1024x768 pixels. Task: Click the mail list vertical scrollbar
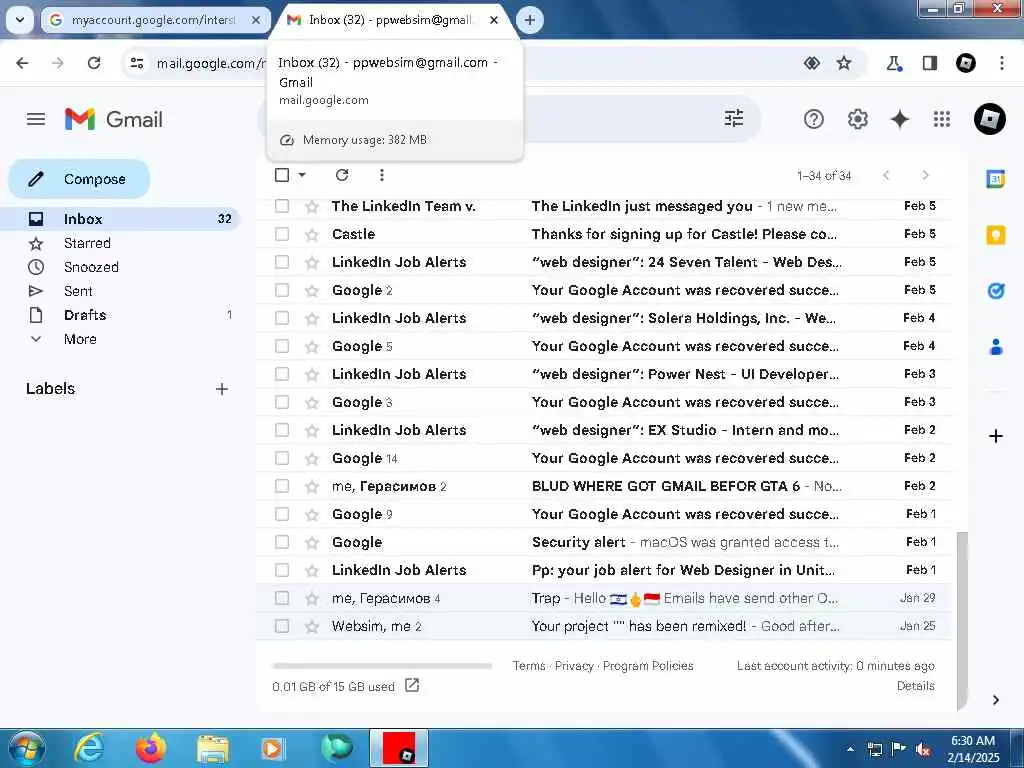click(x=961, y=620)
